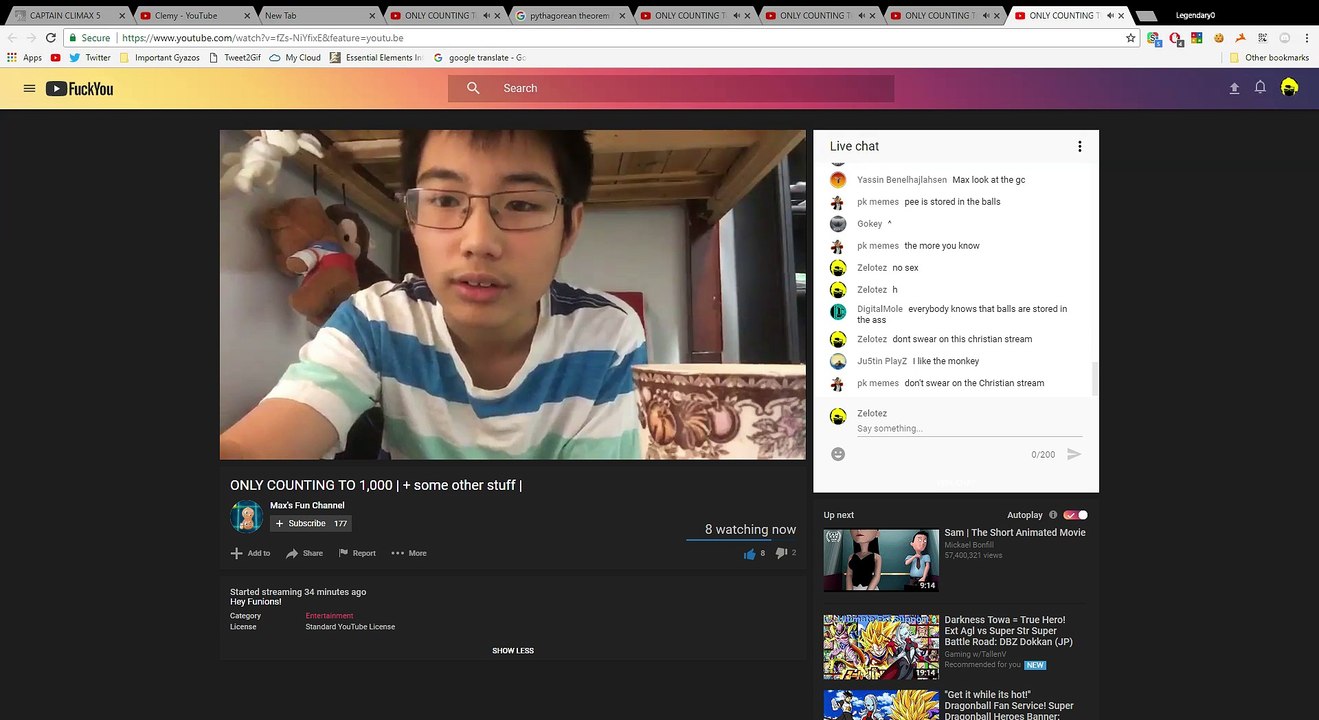Open the Entertainment category link
1319x720 pixels.
click(329, 616)
